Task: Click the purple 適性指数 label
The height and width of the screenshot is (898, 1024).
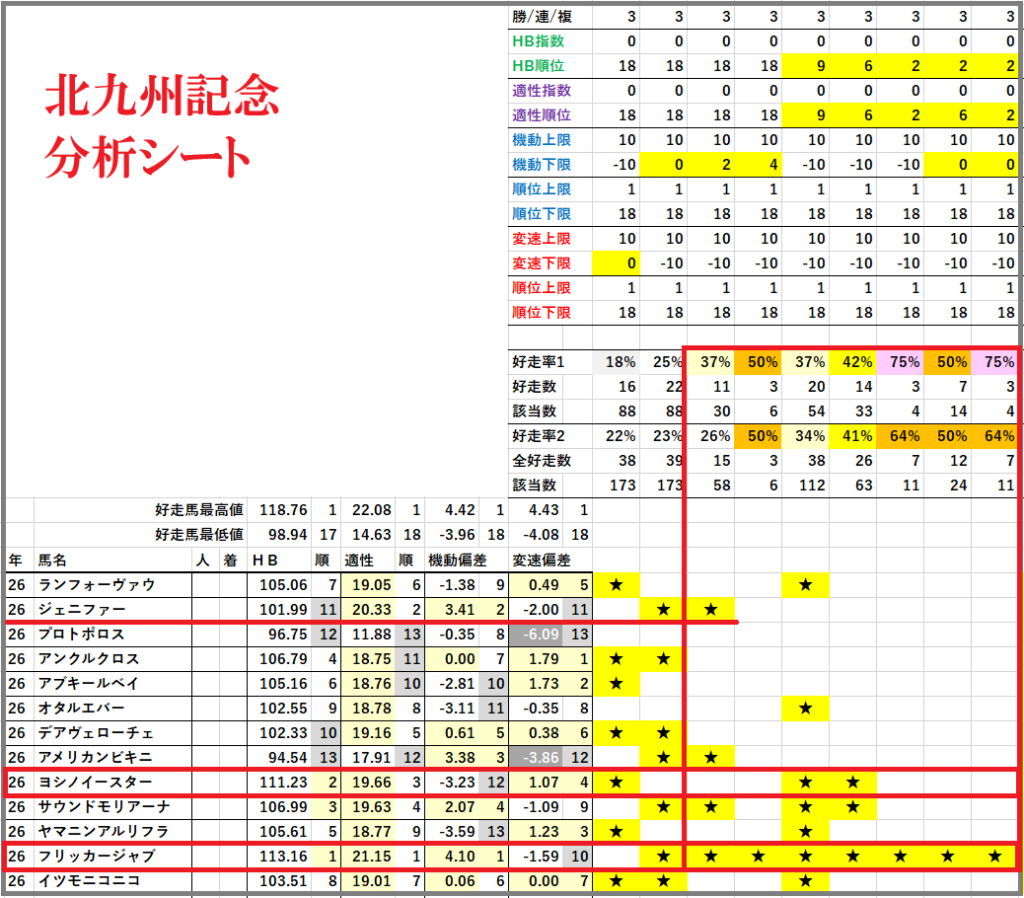Action: [x=541, y=90]
